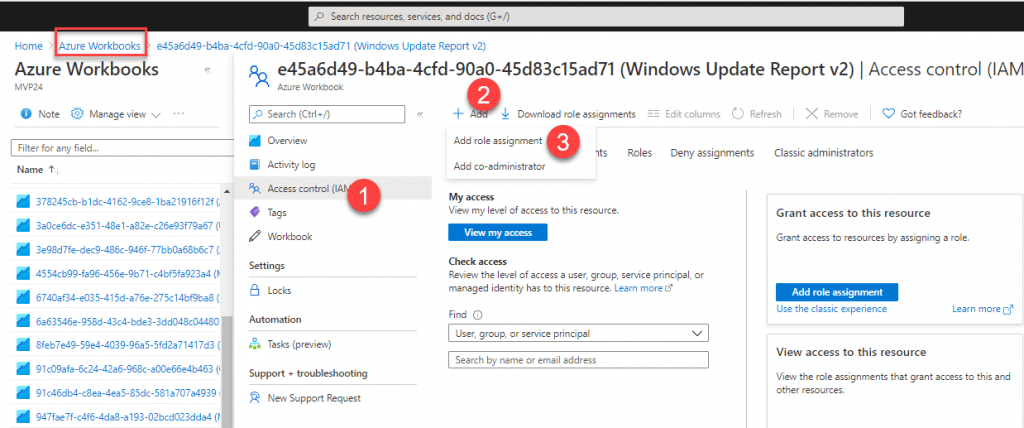1024x428 pixels.
Task: Click the Search (Ctrl+/) menu box
Action: click(327, 114)
